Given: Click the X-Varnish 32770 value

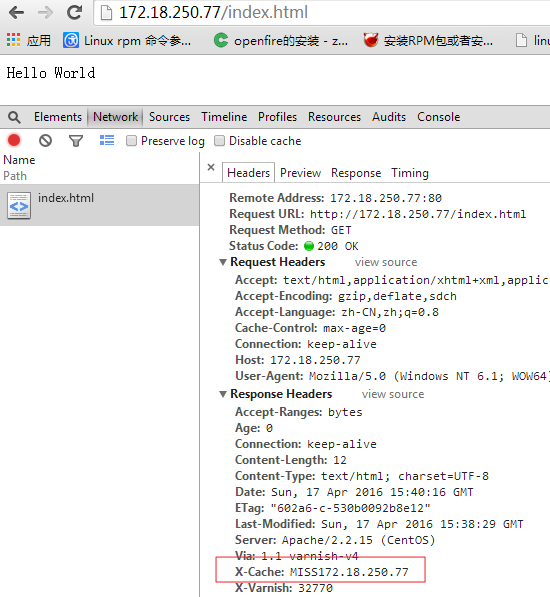Looking at the screenshot, I should tap(315, 588).
